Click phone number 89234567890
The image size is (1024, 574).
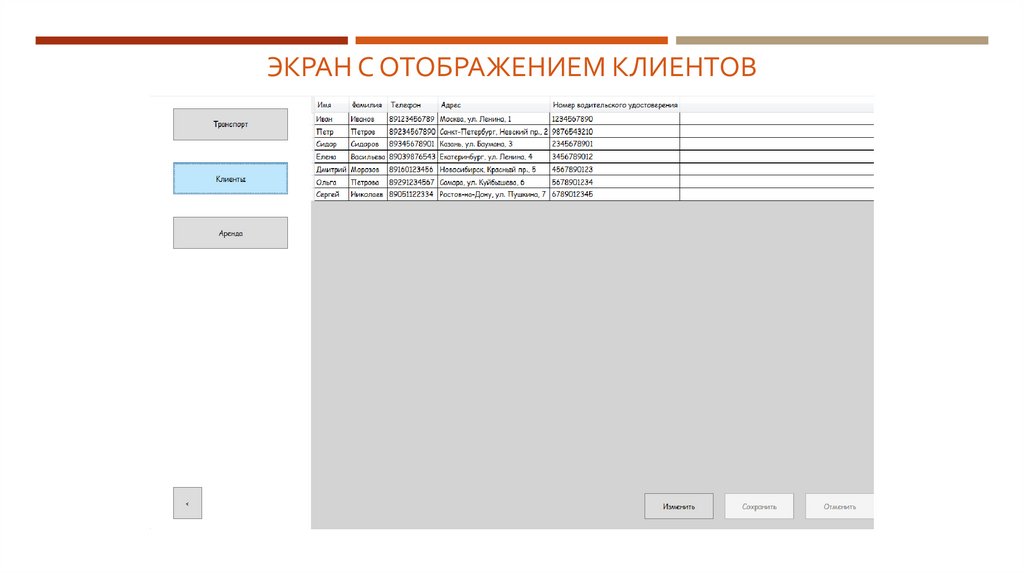412,131
